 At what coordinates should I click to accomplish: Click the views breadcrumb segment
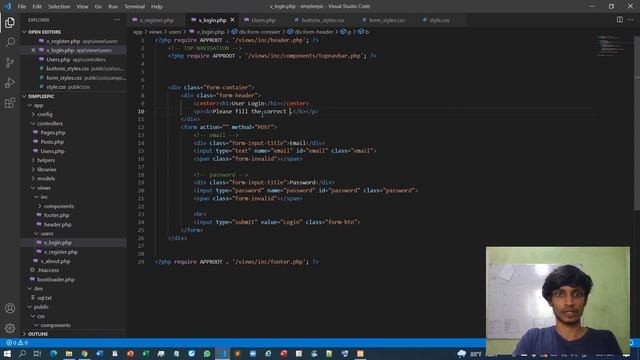[x=155, y=32]
